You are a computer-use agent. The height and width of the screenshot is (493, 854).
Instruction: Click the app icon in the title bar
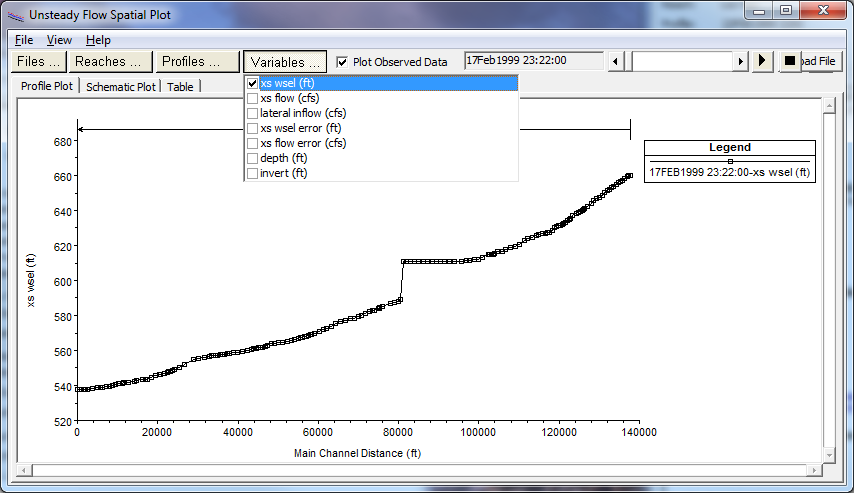(13, 15)
